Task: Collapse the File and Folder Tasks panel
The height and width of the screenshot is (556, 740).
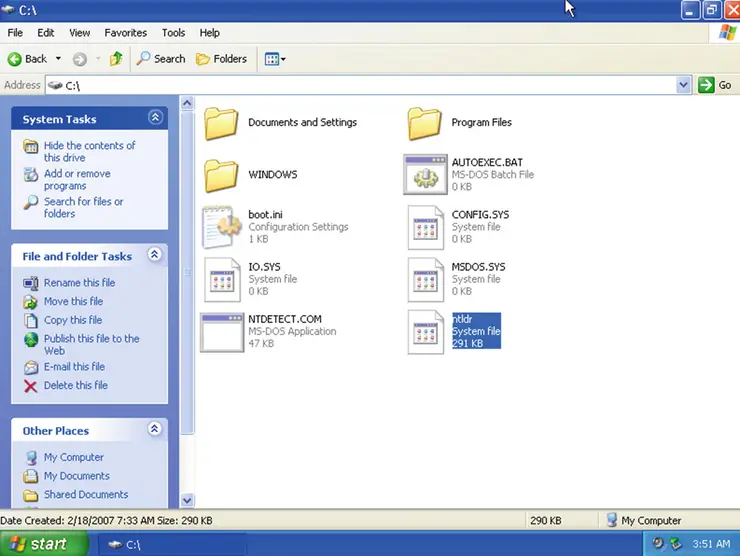Action: [155, 255]
